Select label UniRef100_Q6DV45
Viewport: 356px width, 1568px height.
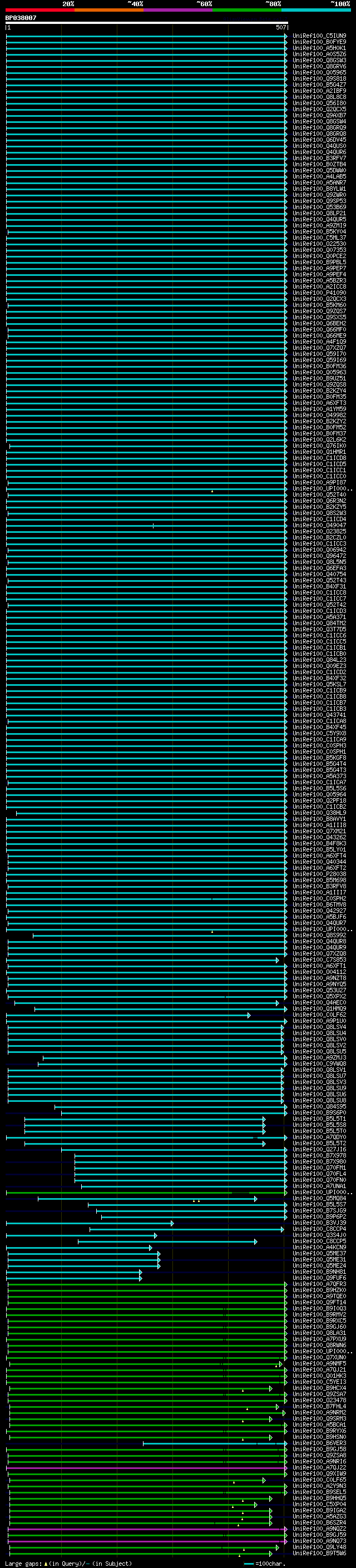click(x=319, y=140)
